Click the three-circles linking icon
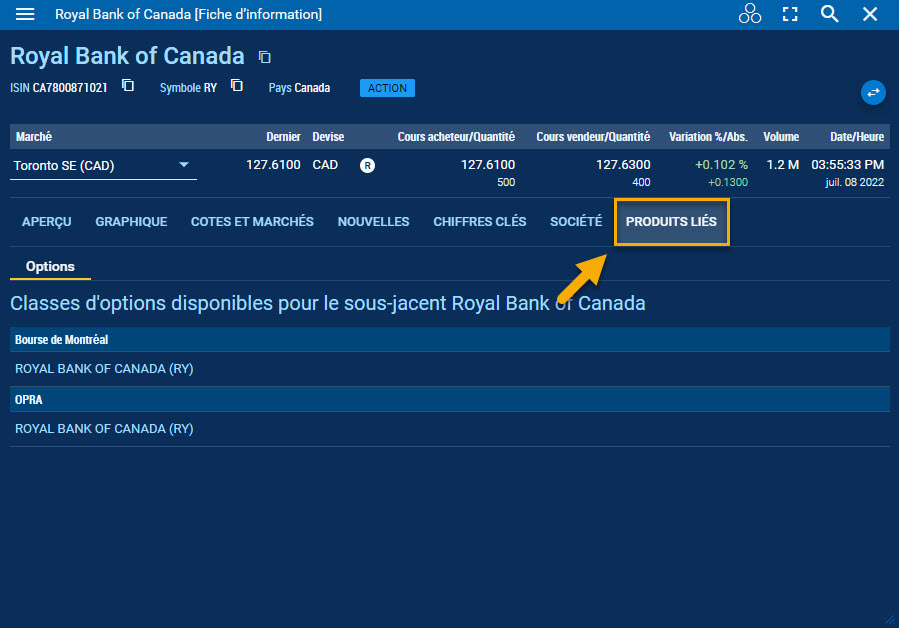Screen dimensions: 899x628 coord(750,14)
